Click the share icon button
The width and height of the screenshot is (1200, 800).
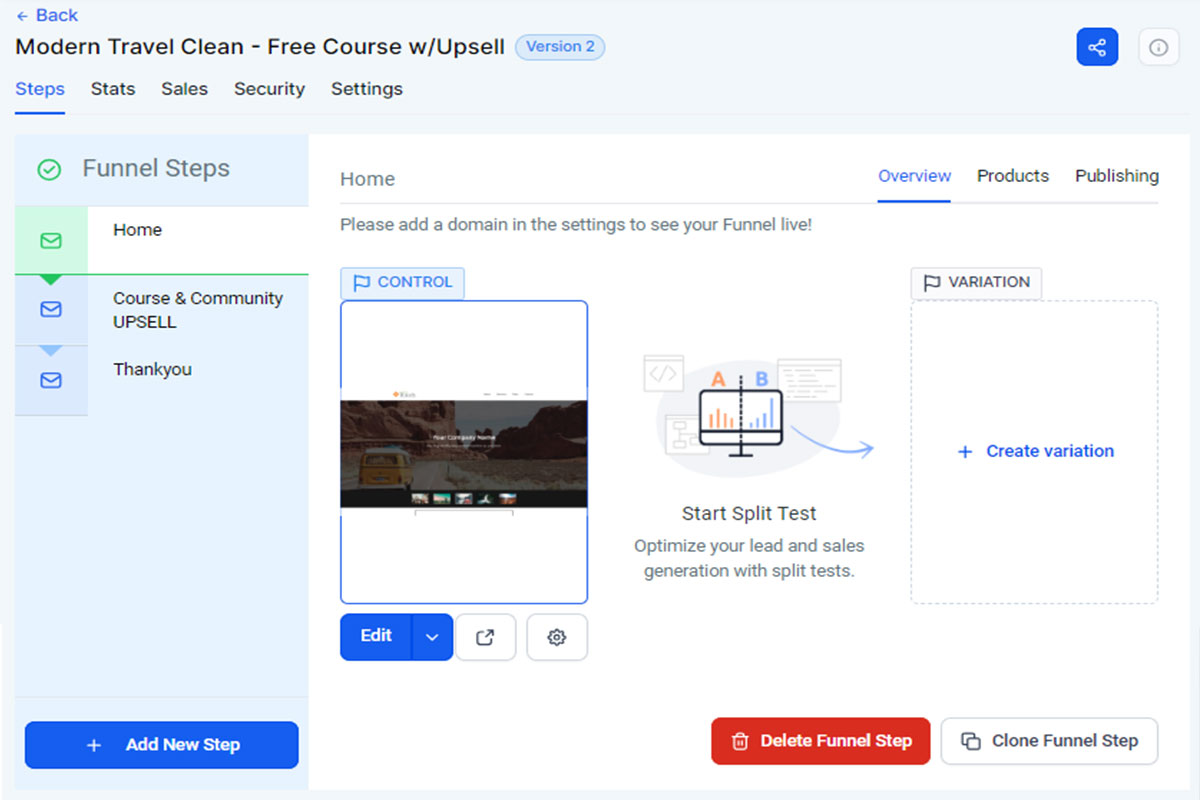click(1097, 47)
